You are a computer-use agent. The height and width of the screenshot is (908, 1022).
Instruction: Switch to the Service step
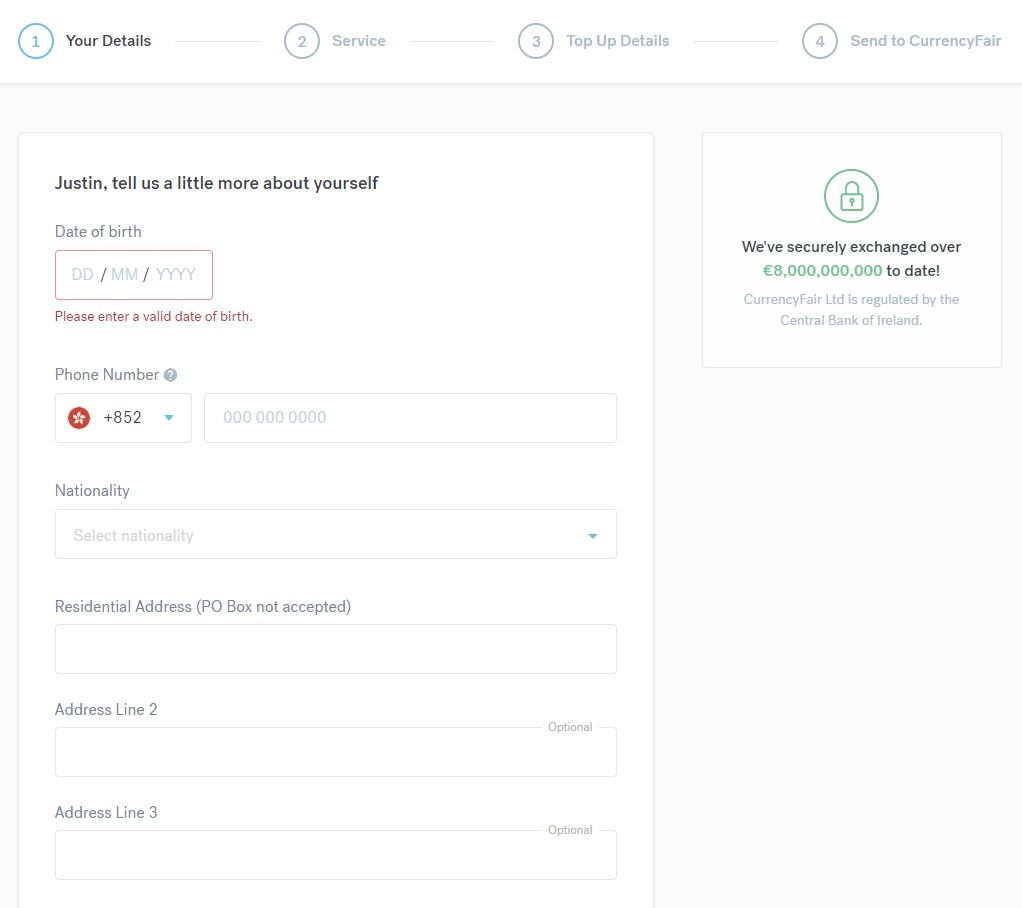click(358, 41)
